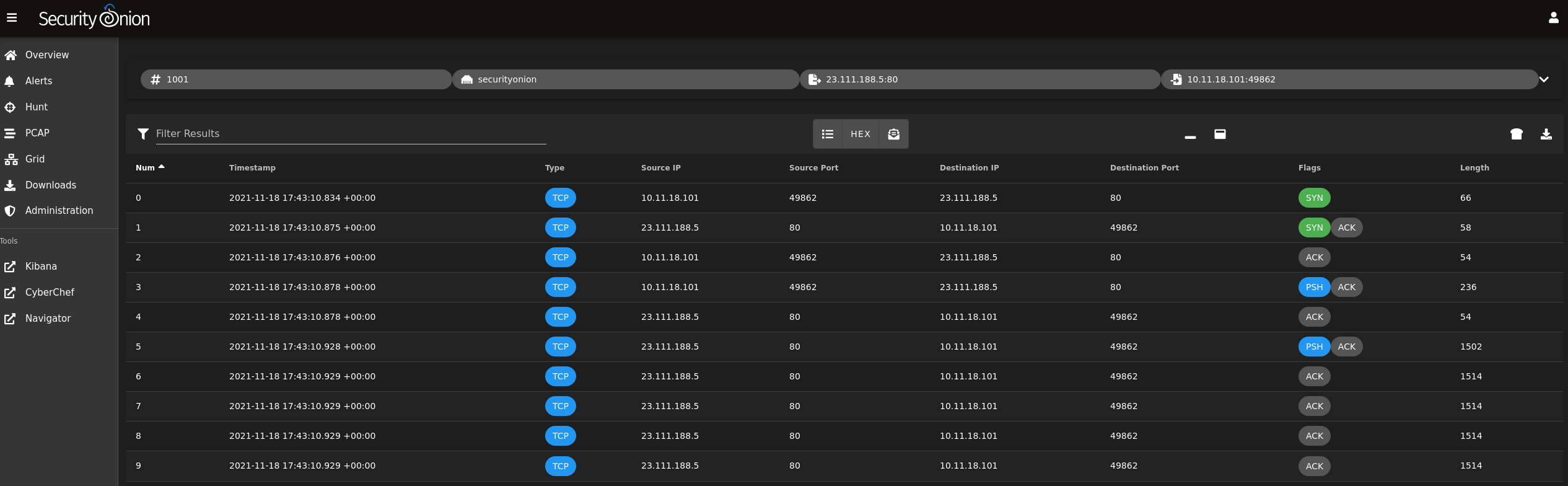
Task: Download the PCAP file icon
Action: click(x=1546, y=134)
